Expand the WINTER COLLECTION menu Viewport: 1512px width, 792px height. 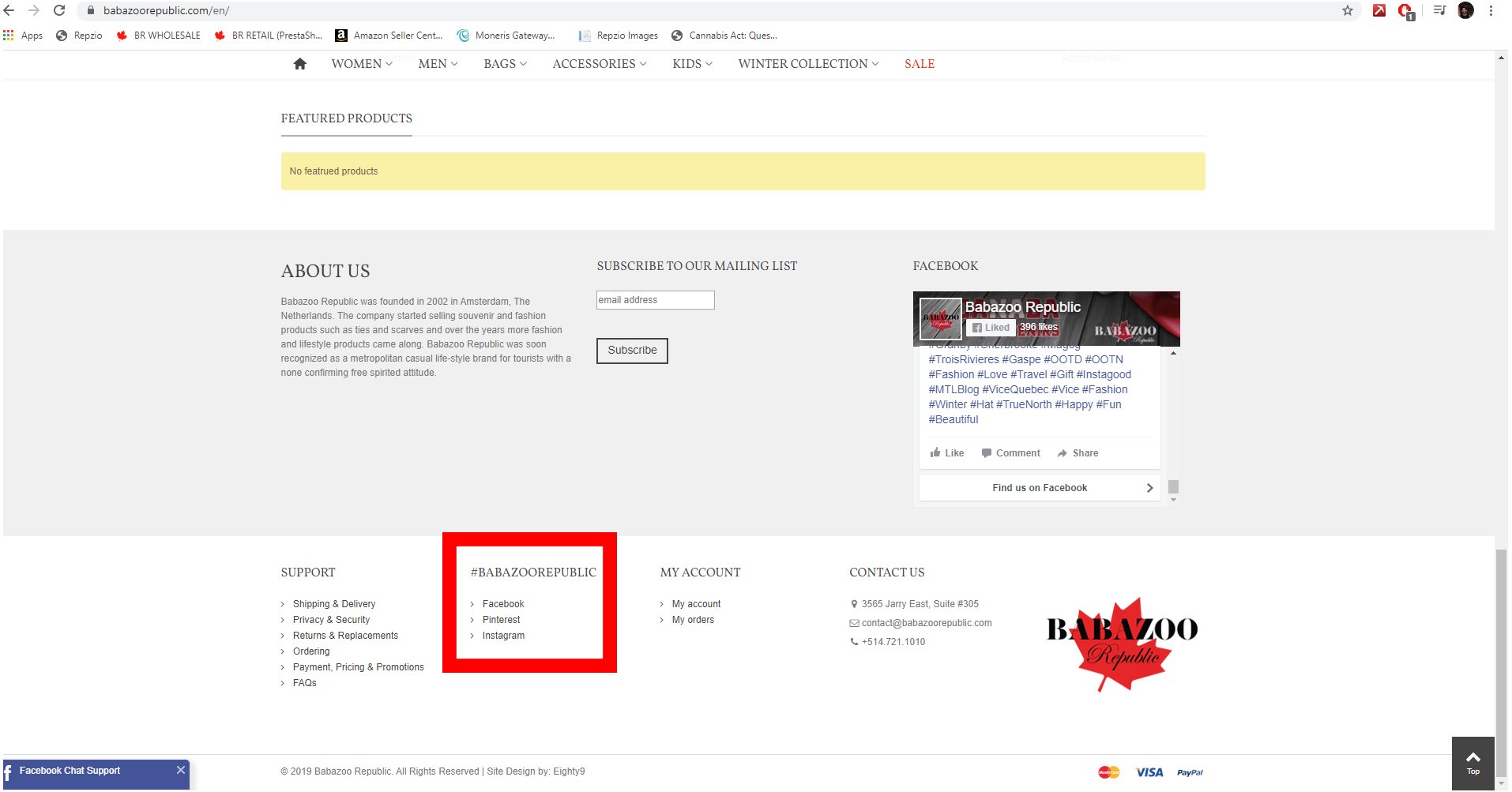(x=809, y=64)
